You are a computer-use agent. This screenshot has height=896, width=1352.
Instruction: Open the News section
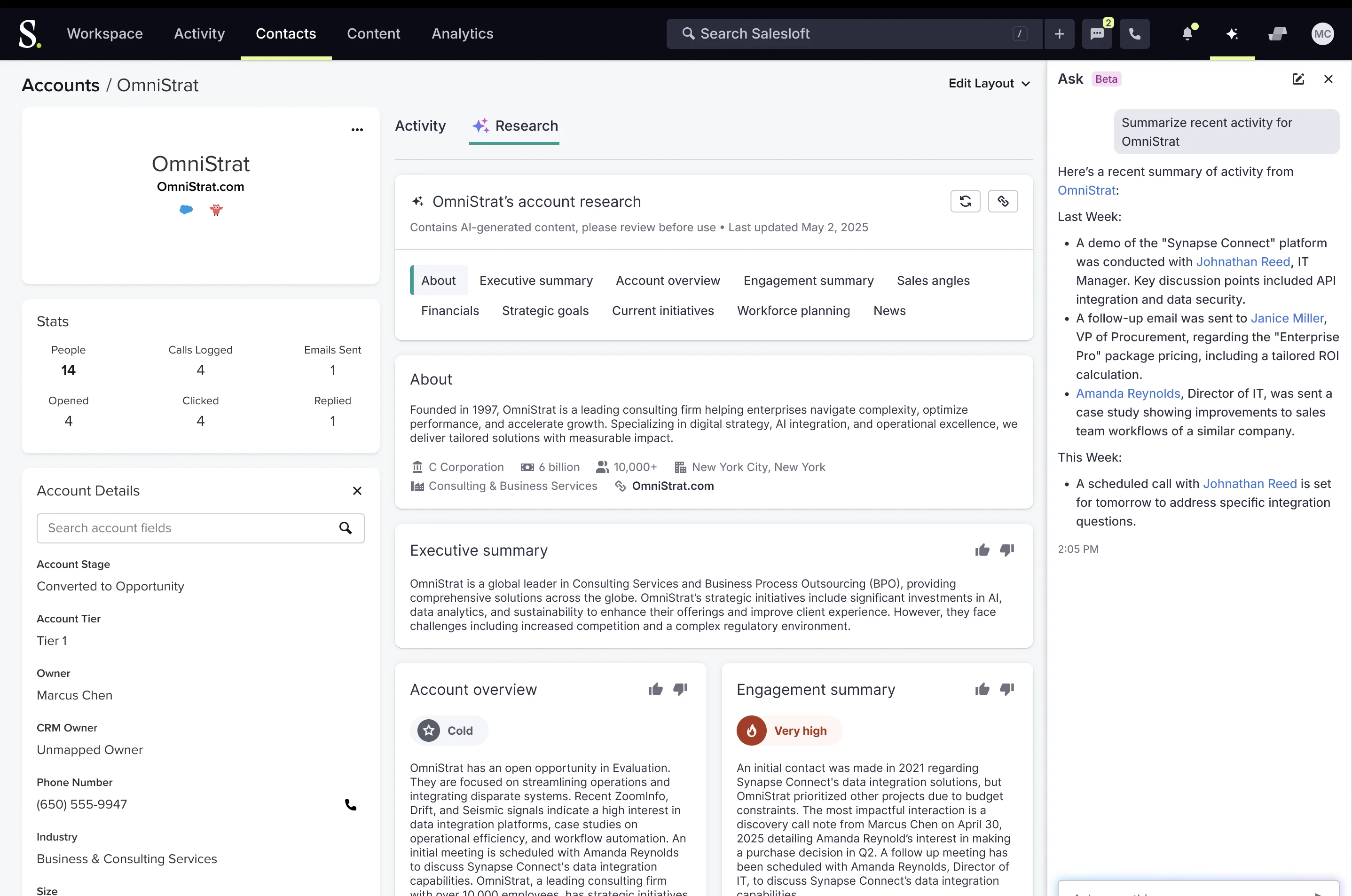[x=889, y=311]
